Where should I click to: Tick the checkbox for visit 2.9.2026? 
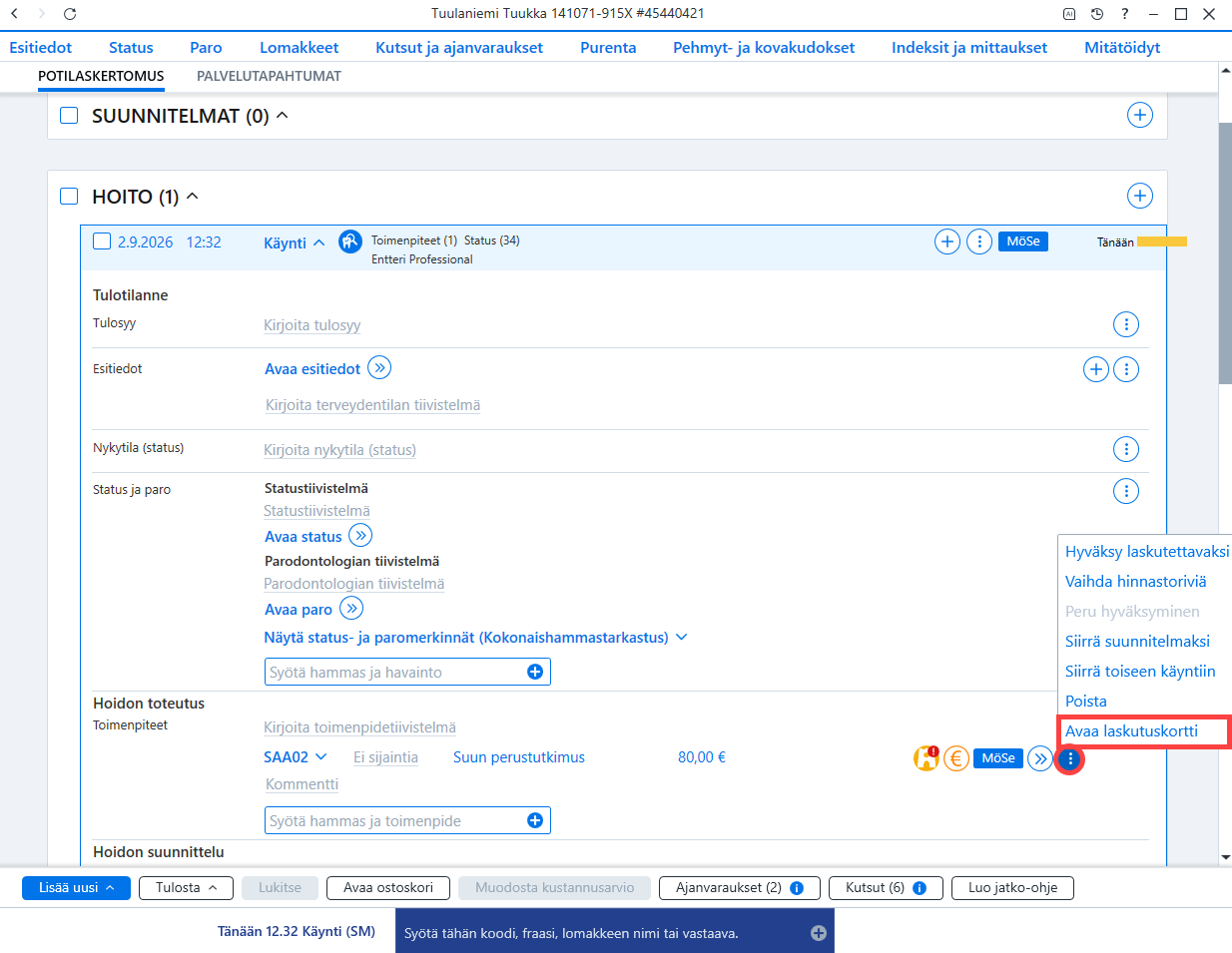[102, 241]
